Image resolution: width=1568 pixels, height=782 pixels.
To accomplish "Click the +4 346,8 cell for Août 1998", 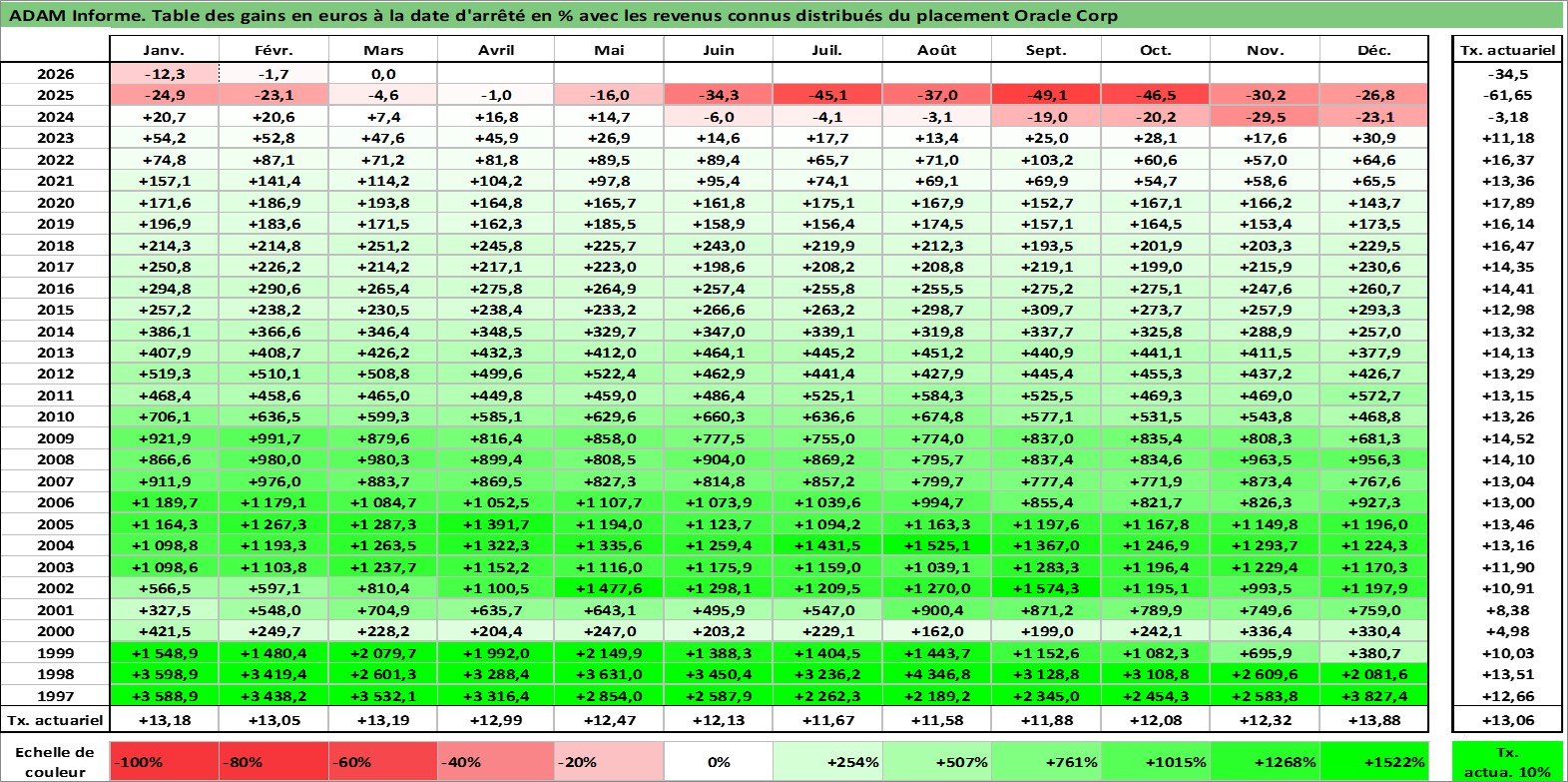I will (x=936, y=674).
